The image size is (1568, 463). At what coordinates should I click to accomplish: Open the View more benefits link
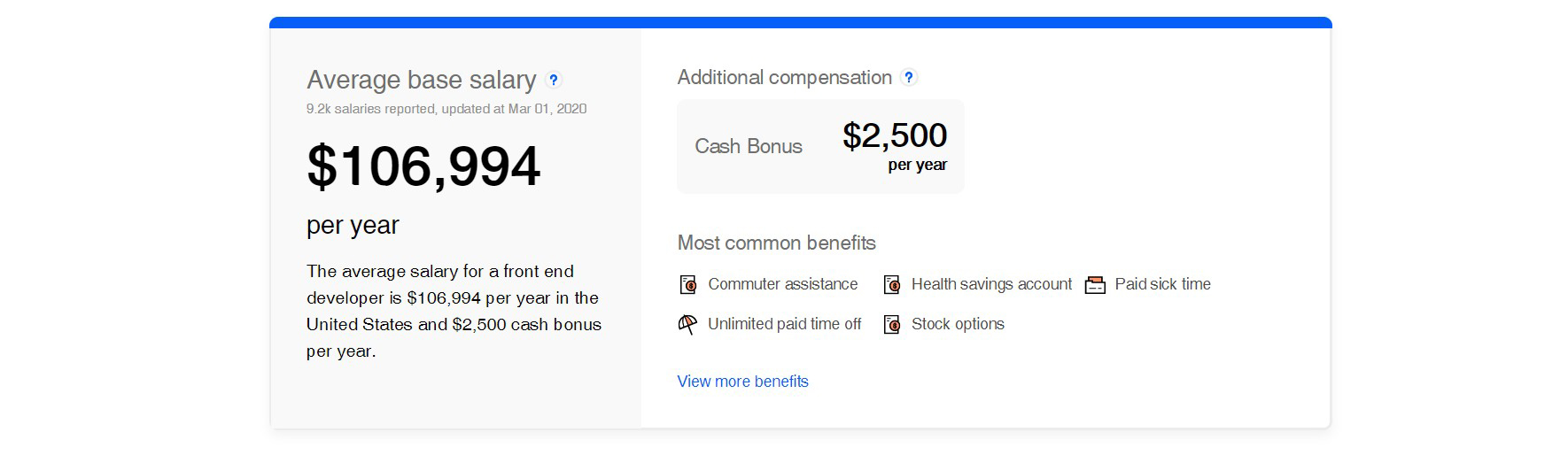(742, 382)
